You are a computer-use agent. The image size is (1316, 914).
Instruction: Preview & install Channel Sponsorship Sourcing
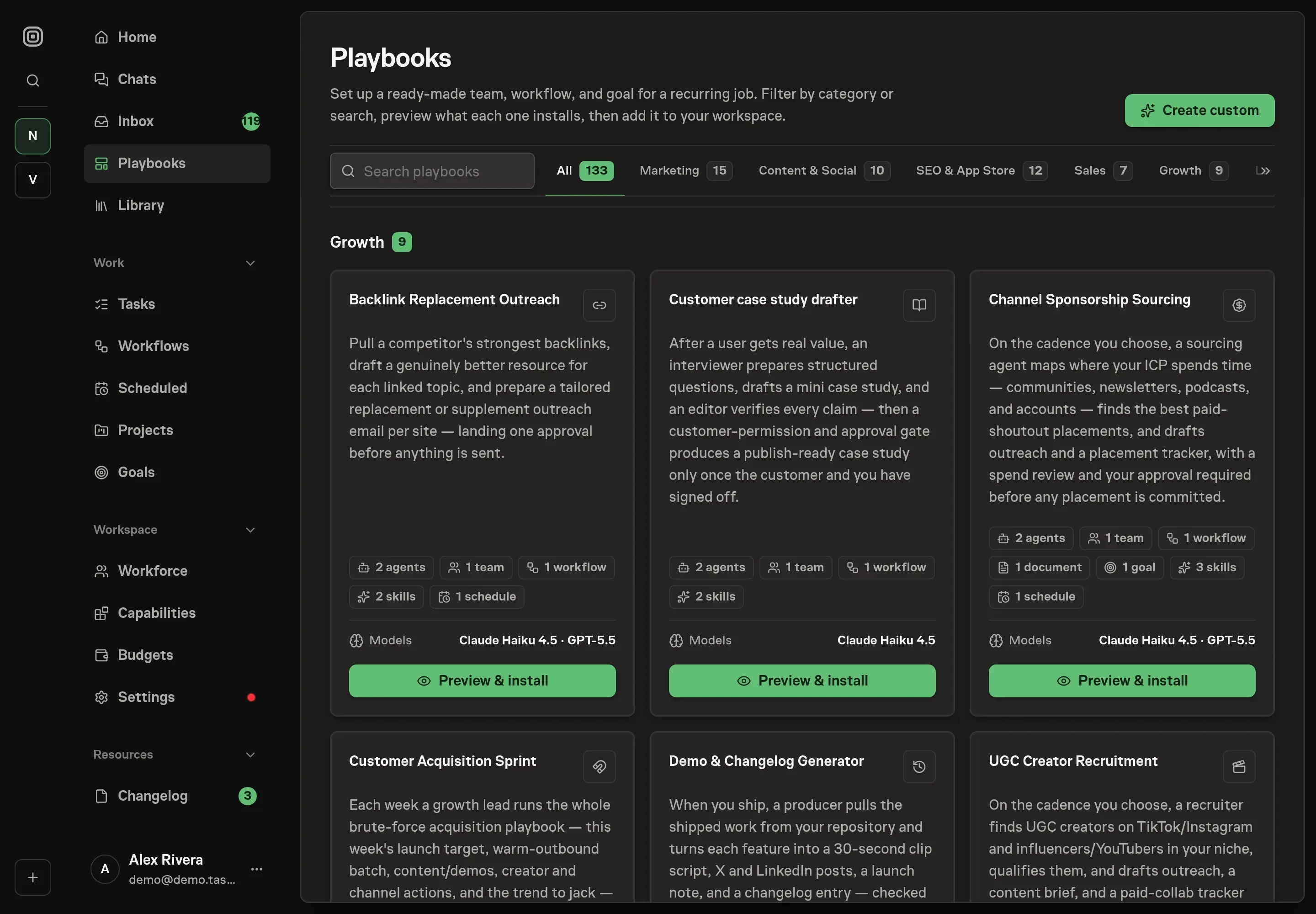[1122, 681]
